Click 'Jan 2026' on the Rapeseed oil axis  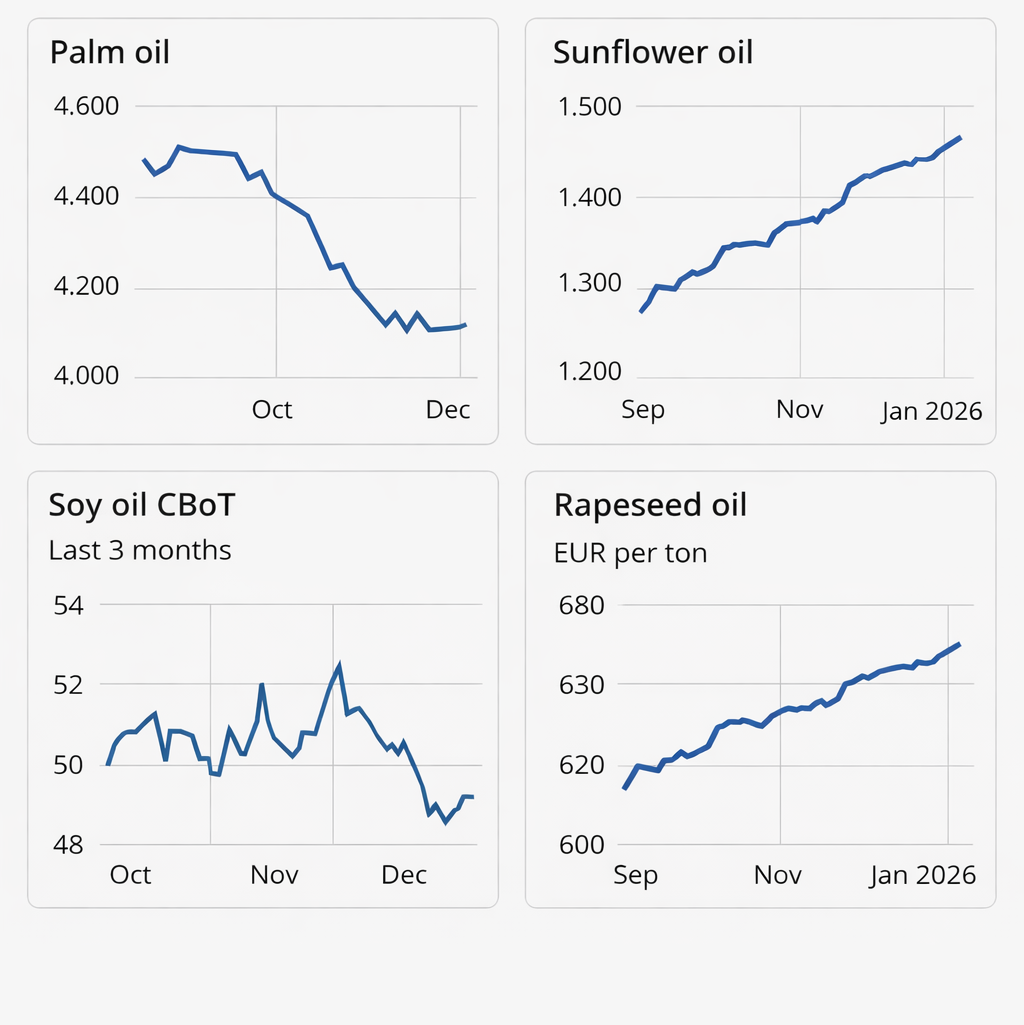coord(922,875)
